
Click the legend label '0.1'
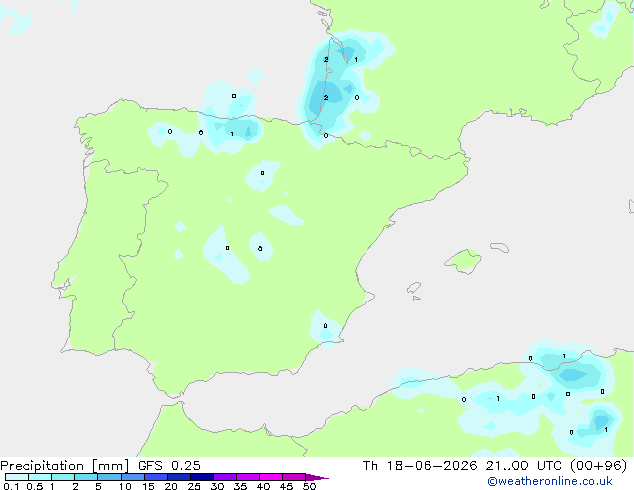[x=11, y=486]
